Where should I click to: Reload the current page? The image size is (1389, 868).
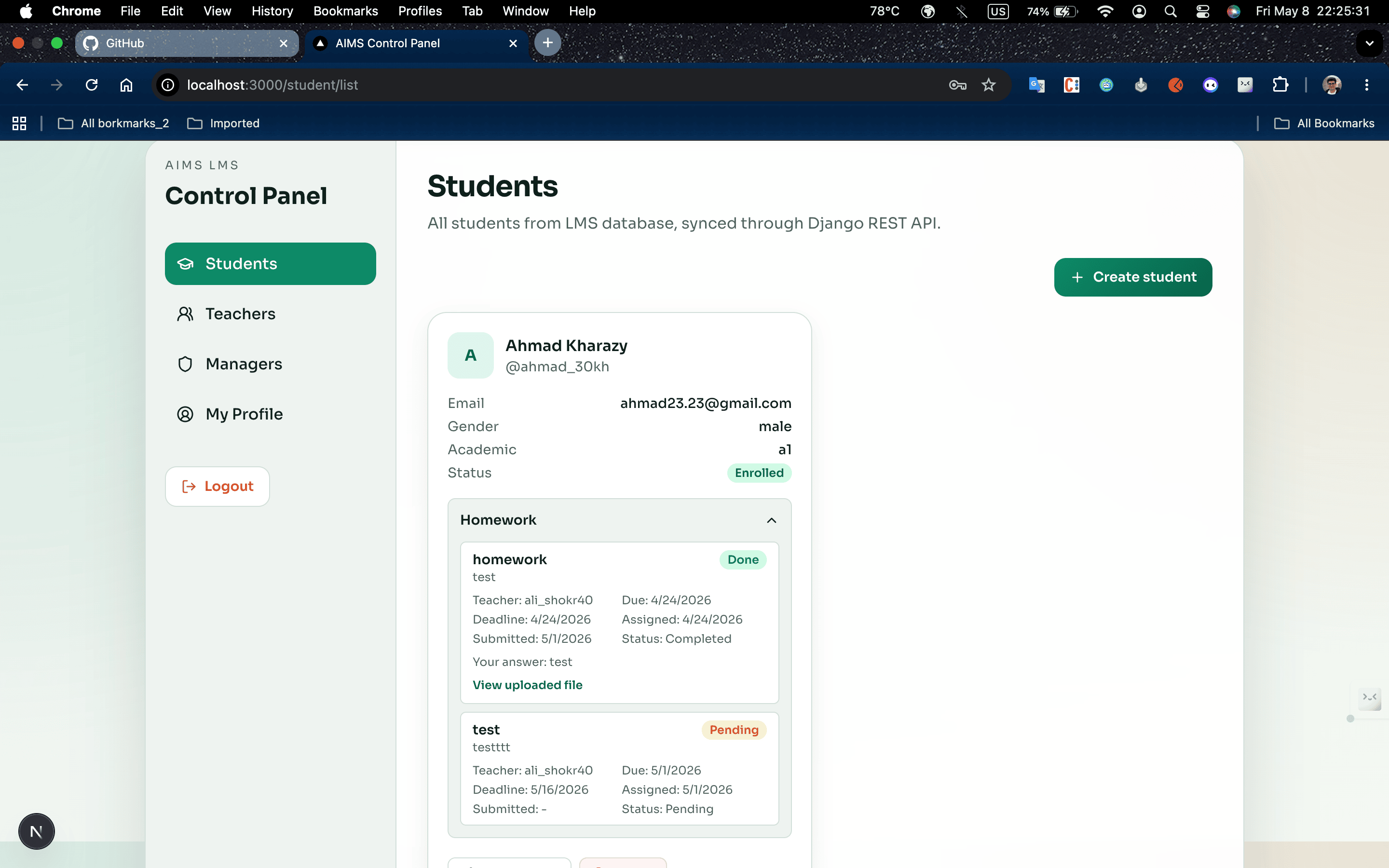[x=91, y=85]
